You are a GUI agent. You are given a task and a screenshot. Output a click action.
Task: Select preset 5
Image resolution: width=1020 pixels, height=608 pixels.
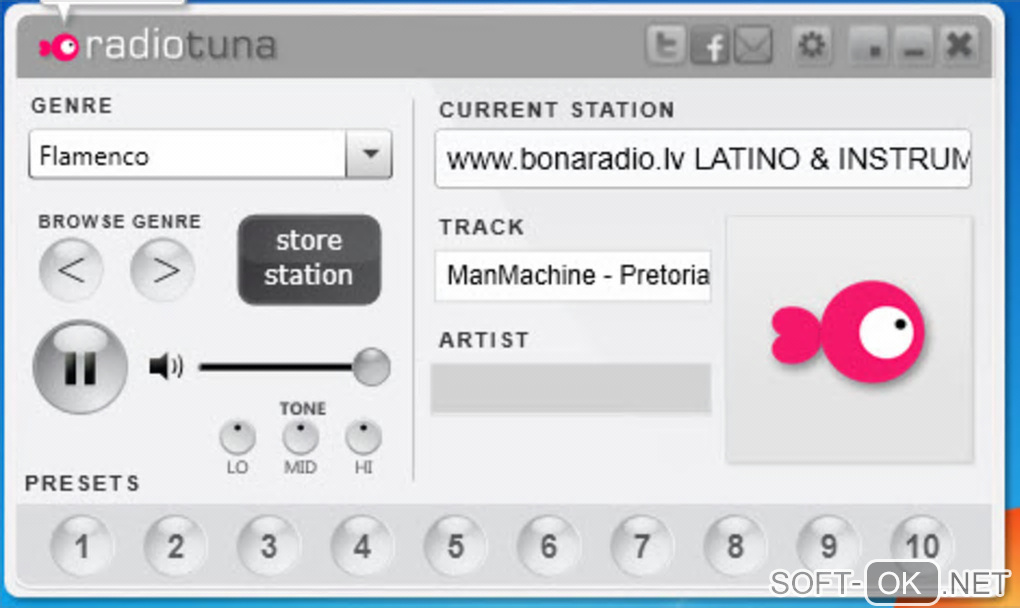click(x=455, y=546)
